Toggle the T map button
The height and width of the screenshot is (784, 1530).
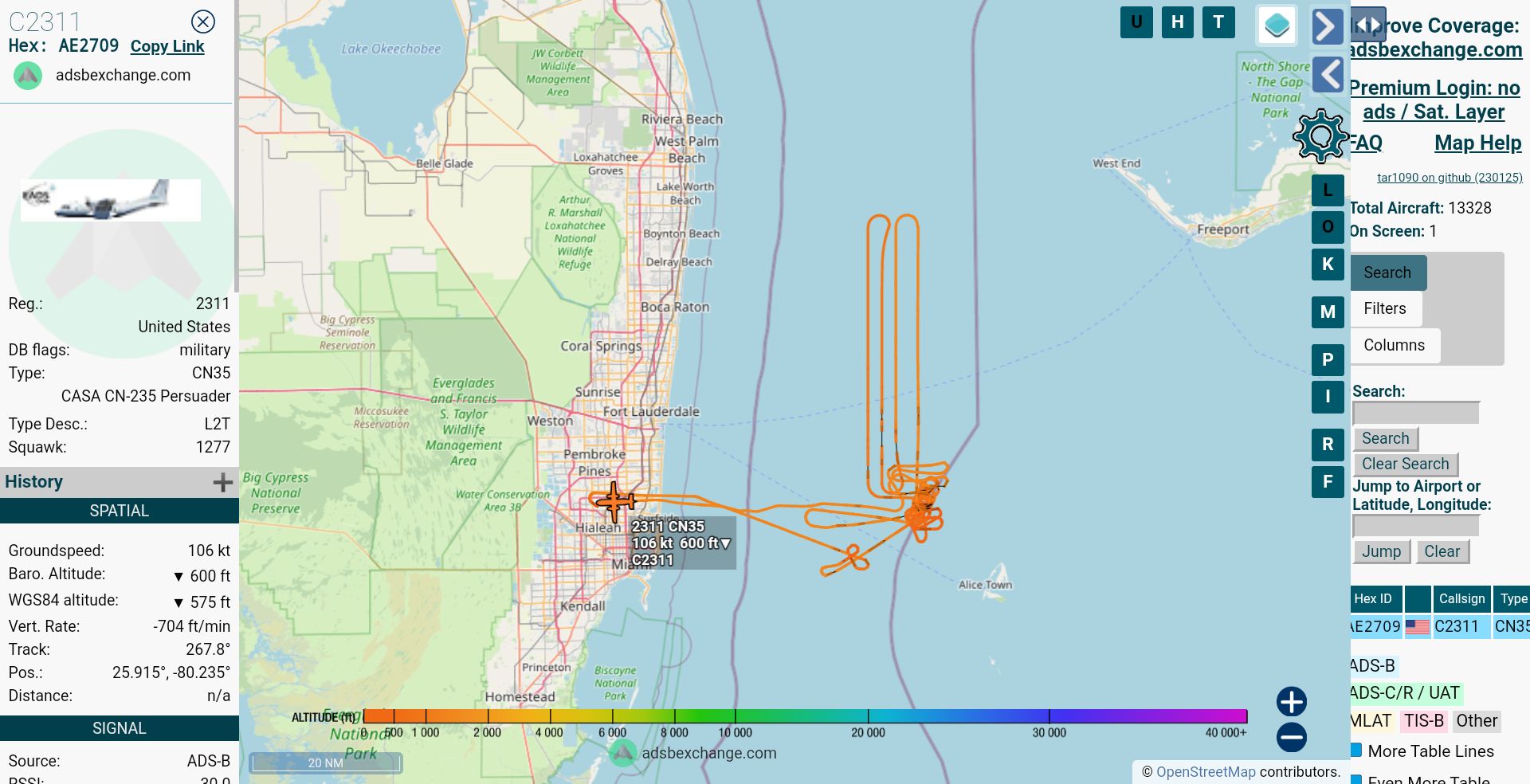1218,22
